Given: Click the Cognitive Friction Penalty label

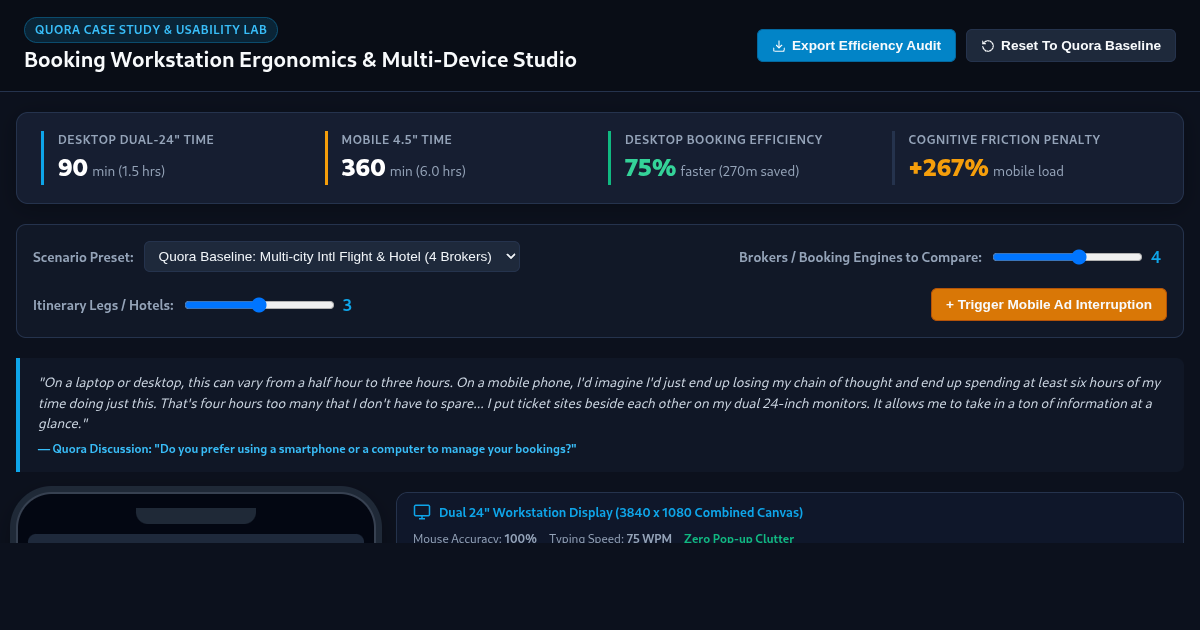Looking at the screenshot, I should (1004, 140).
